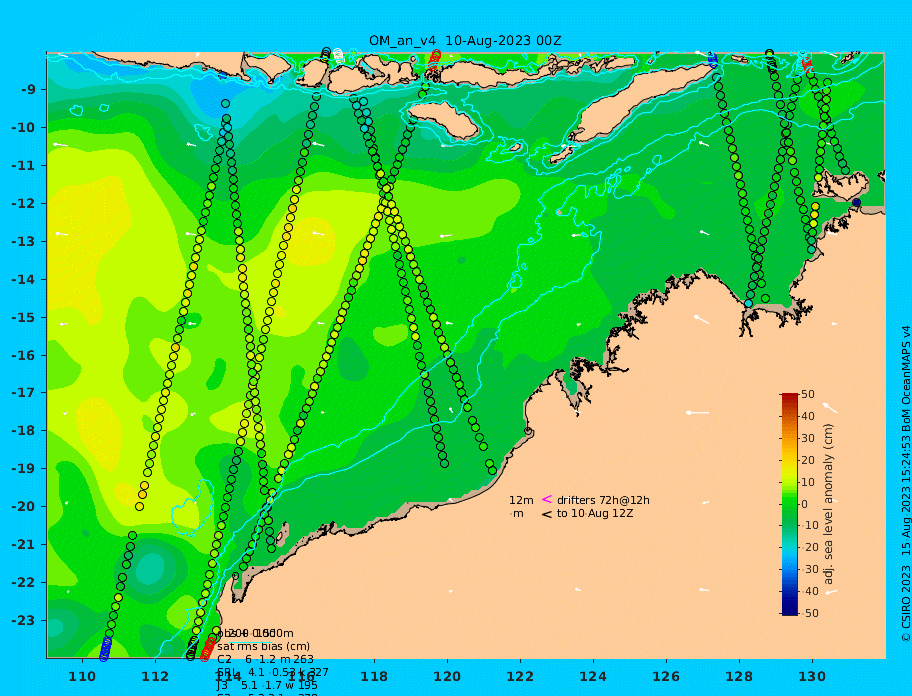
Task: Click the colorbar tick label -30
Action: (x=810, y=569)
